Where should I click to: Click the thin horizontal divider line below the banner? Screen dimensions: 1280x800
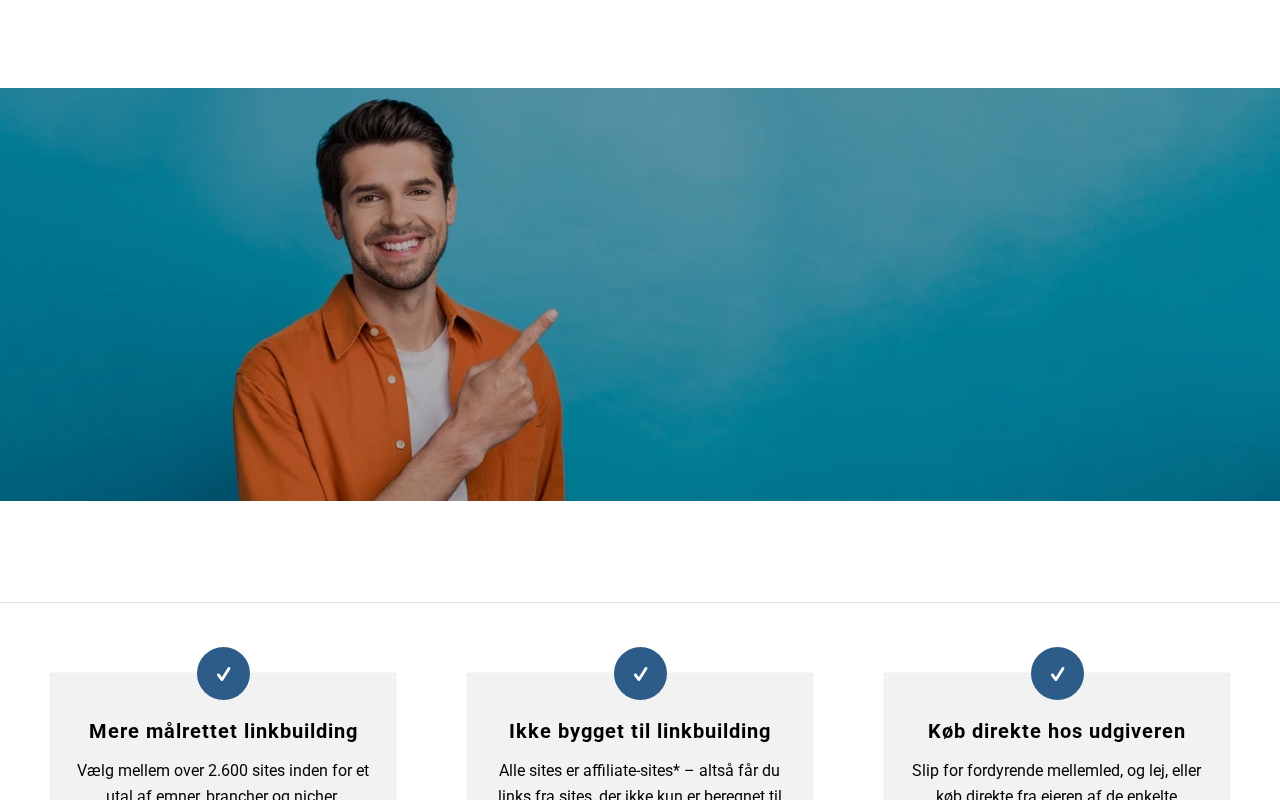(x=640, y=602)
